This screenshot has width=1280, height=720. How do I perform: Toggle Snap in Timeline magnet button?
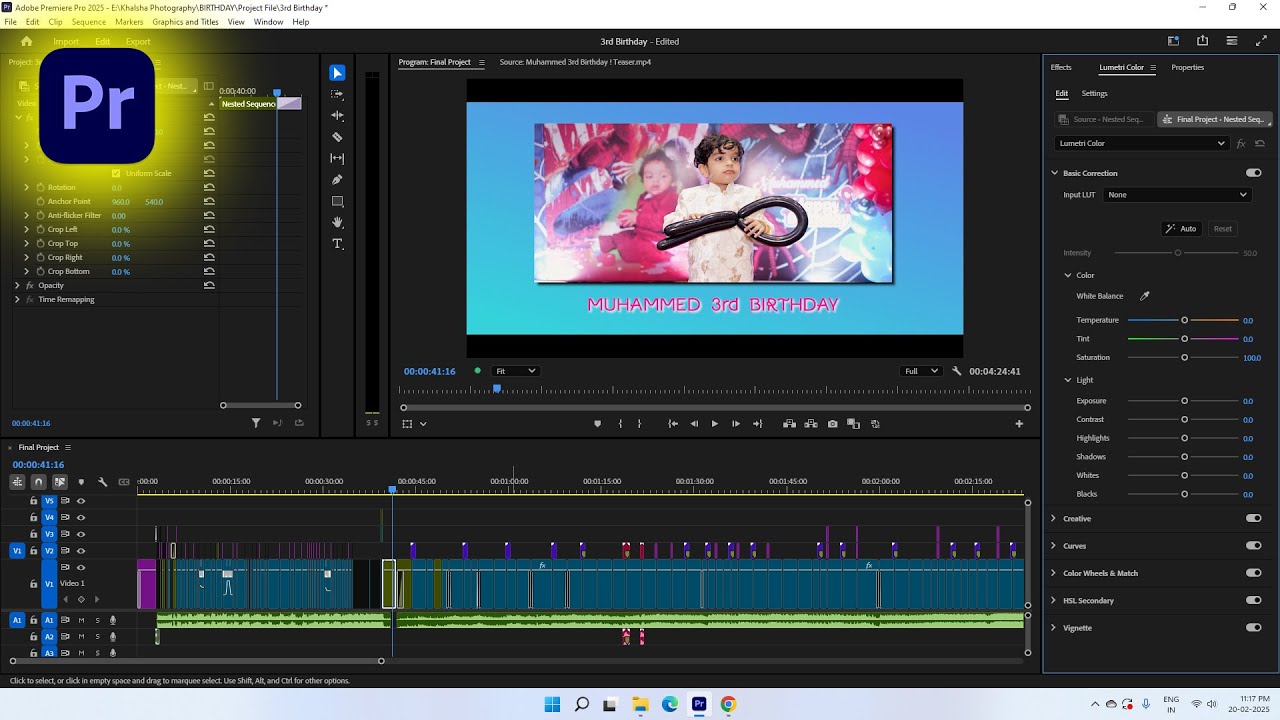click(38, 482)
